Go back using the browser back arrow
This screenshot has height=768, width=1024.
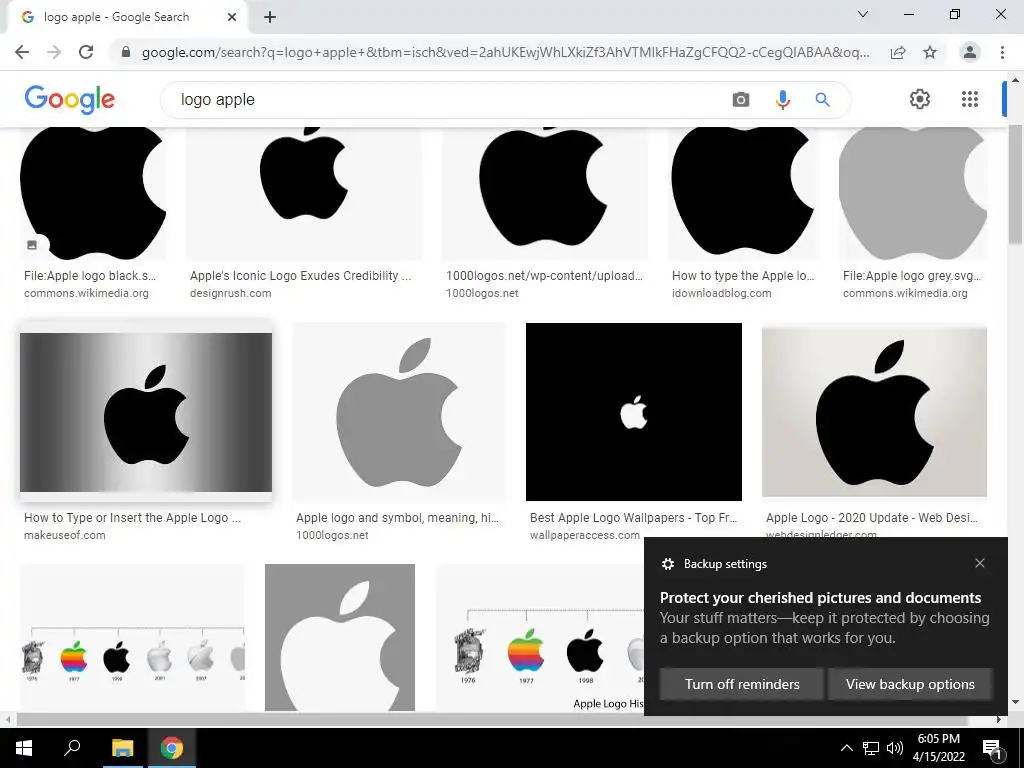pos(22,52)
